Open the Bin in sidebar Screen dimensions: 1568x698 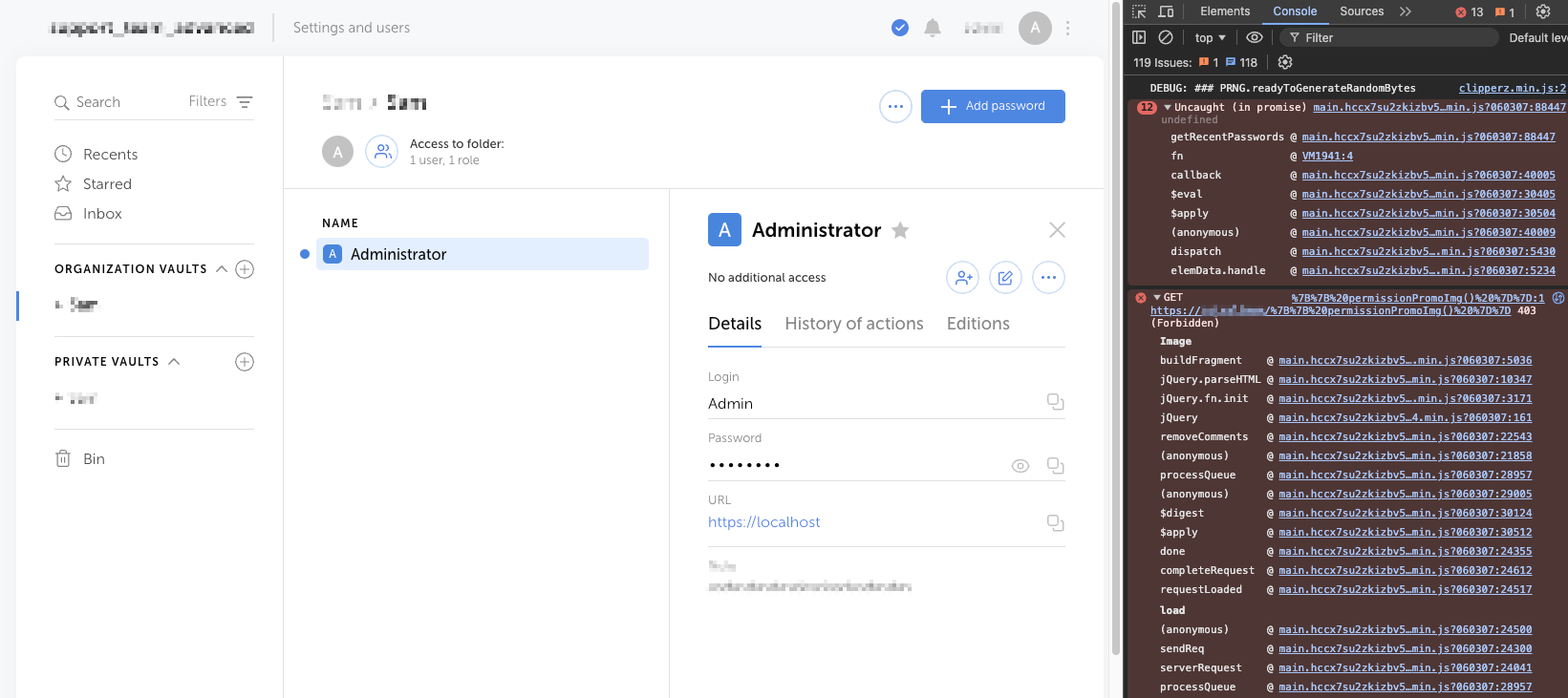point(94,459)
